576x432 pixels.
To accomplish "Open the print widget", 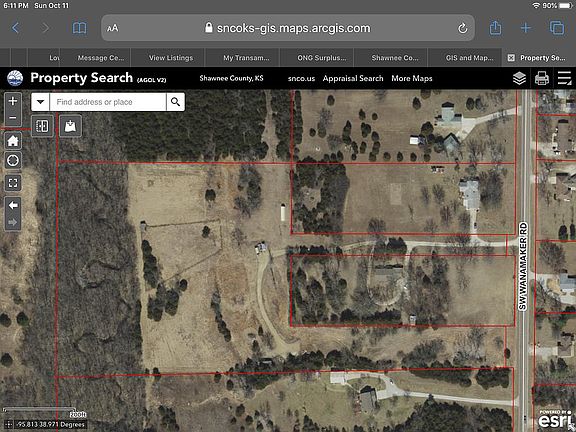I will pyautogui.click(x=542, y=78).
